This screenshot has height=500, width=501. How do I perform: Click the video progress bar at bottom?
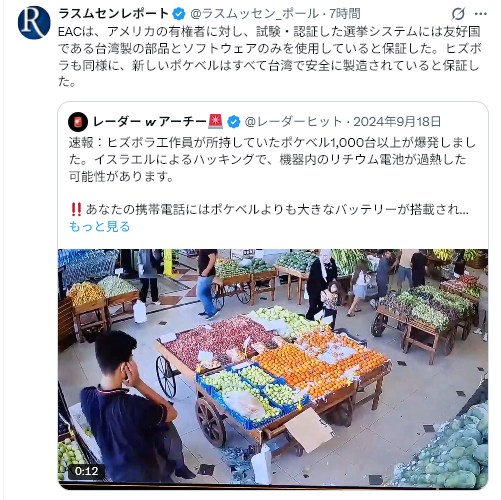273,486
